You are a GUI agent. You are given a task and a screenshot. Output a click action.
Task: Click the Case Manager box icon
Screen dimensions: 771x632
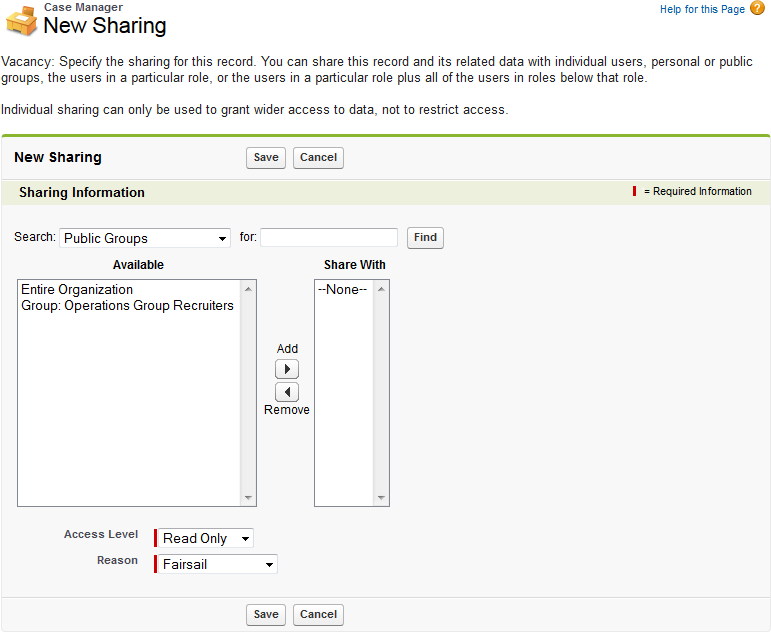21,20
